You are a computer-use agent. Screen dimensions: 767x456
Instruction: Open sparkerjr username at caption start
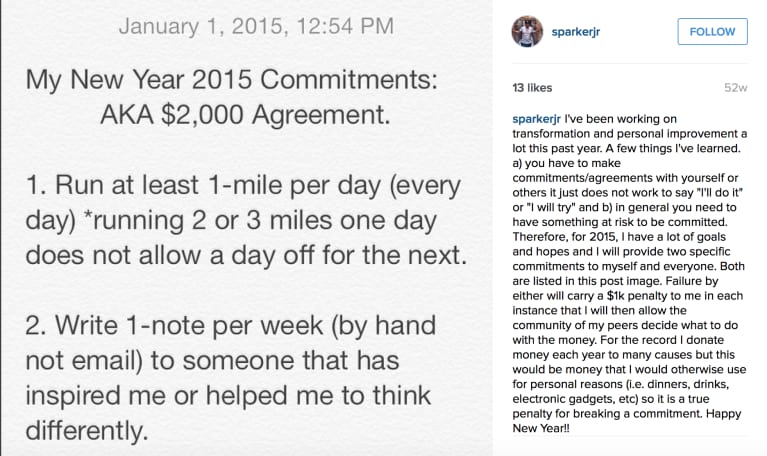pyautogui.click(x=536, y=119)
